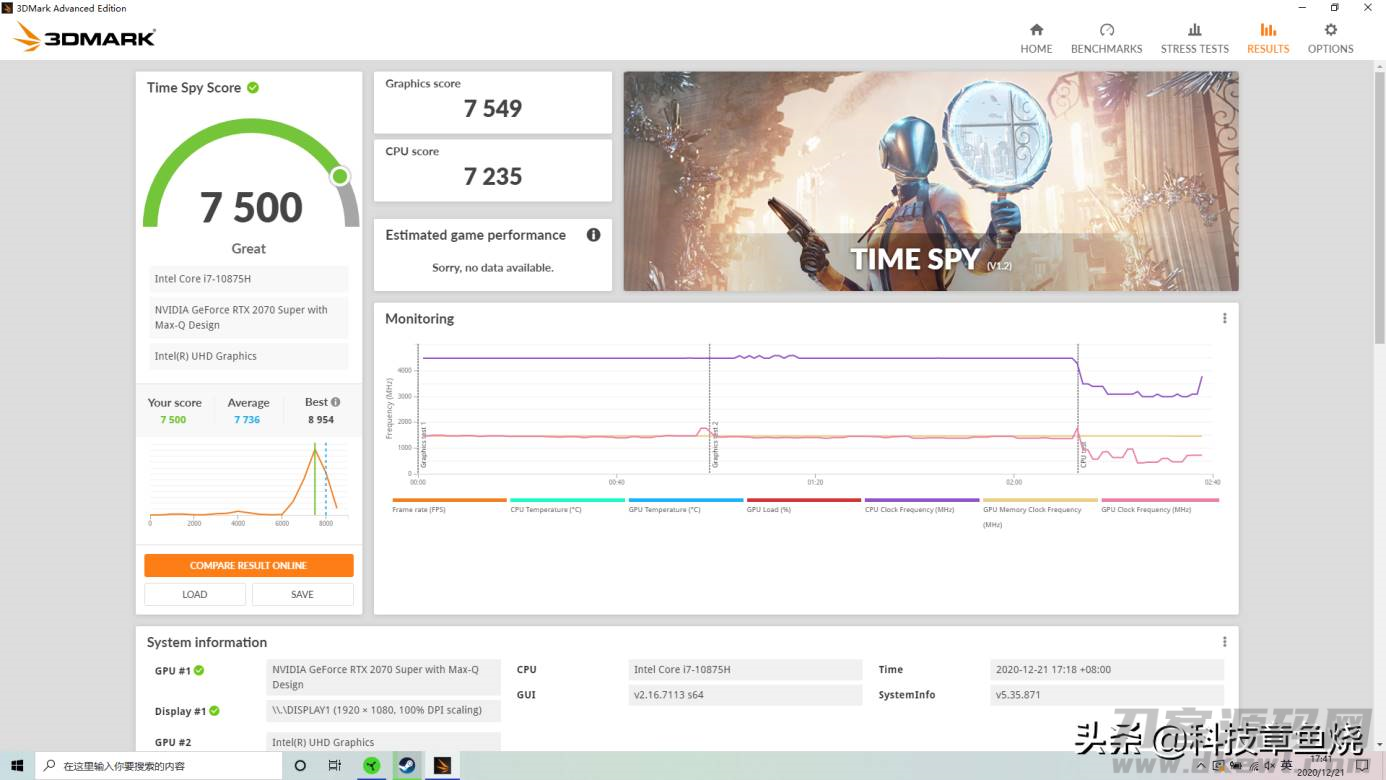Click the green Time Spy Score validation checkmark

point(253,88)
